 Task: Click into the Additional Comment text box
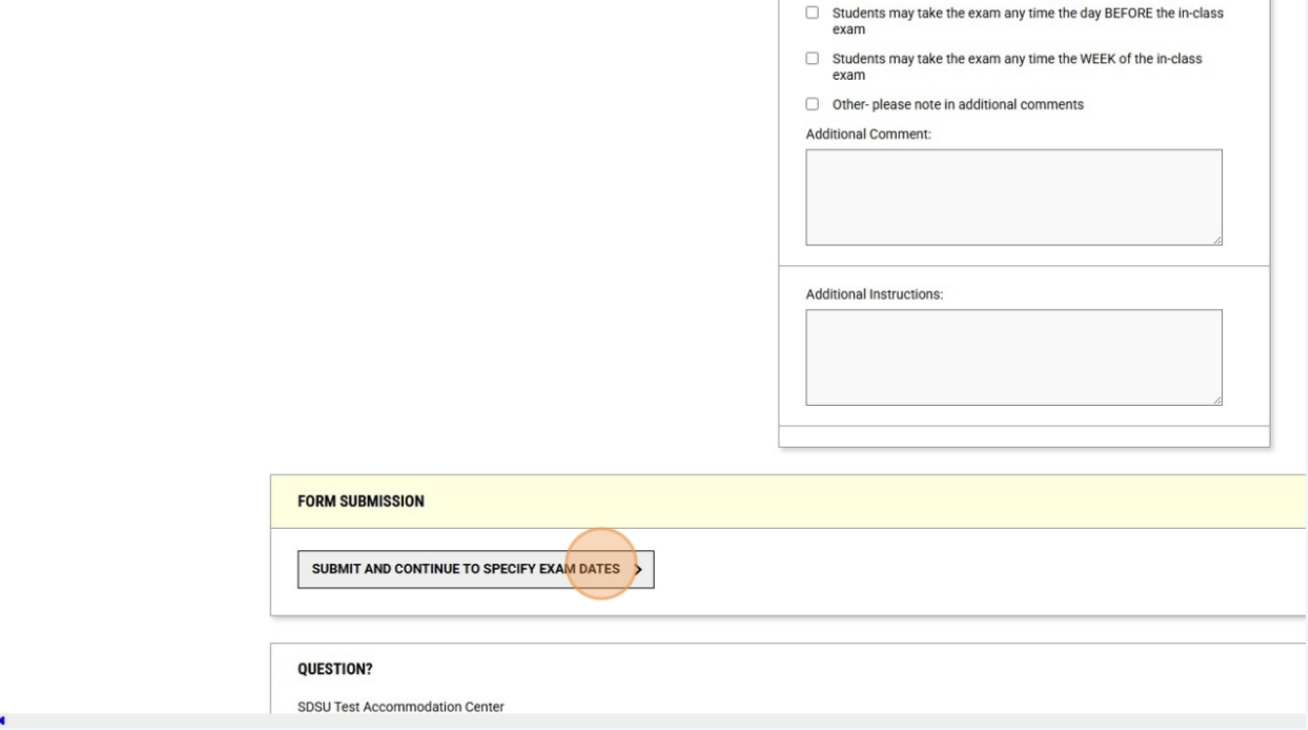1014,197
